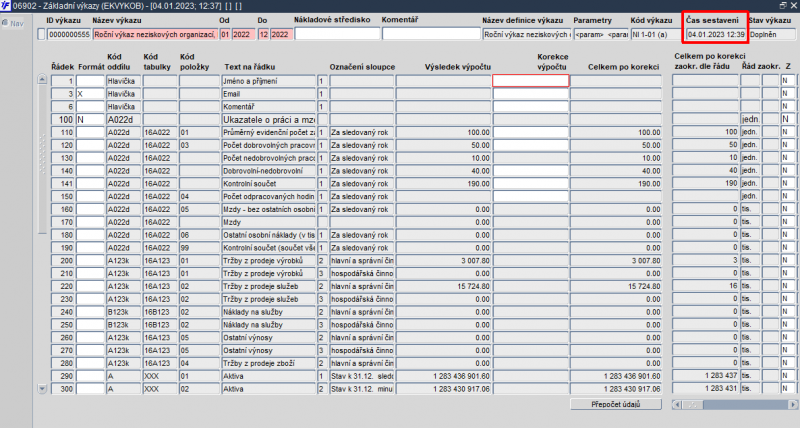This screenshot has width=800, height=428.
Task: Click the Formát cell N on row 100
Action: pos(90,119)
